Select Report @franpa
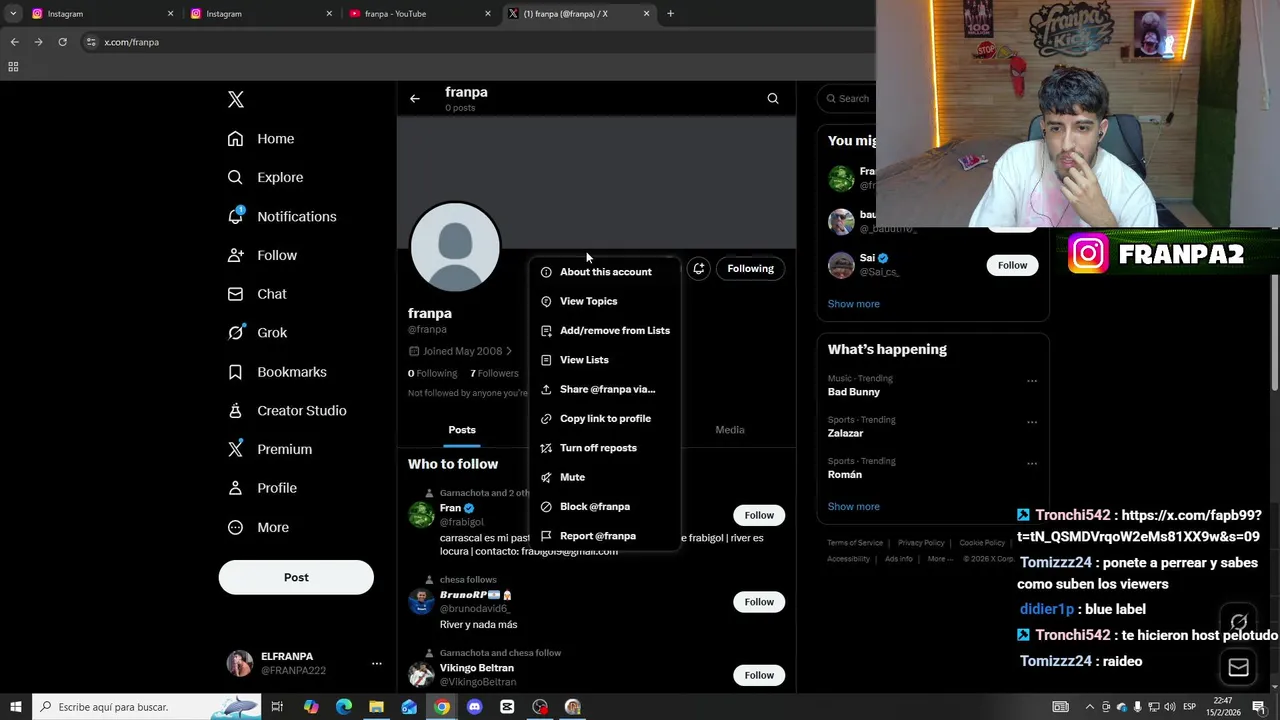Image resolution: width=1280 pixels, height=720 pixels. [x=605, y=536]
